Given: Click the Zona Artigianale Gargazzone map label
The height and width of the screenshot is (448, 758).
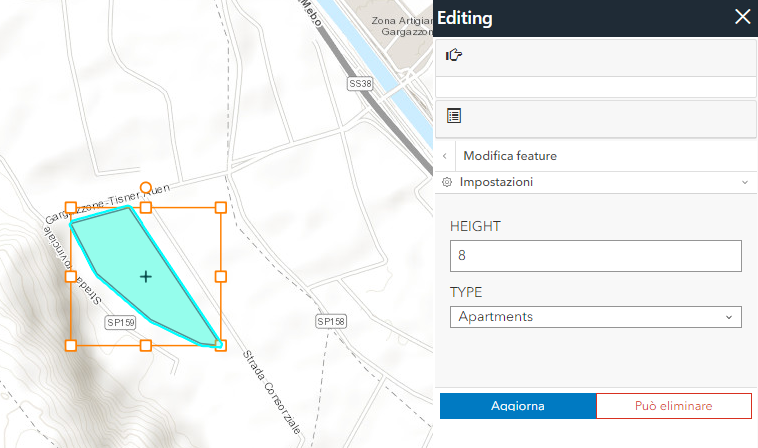Looking at the screenshot, I should tap(402, 26).
